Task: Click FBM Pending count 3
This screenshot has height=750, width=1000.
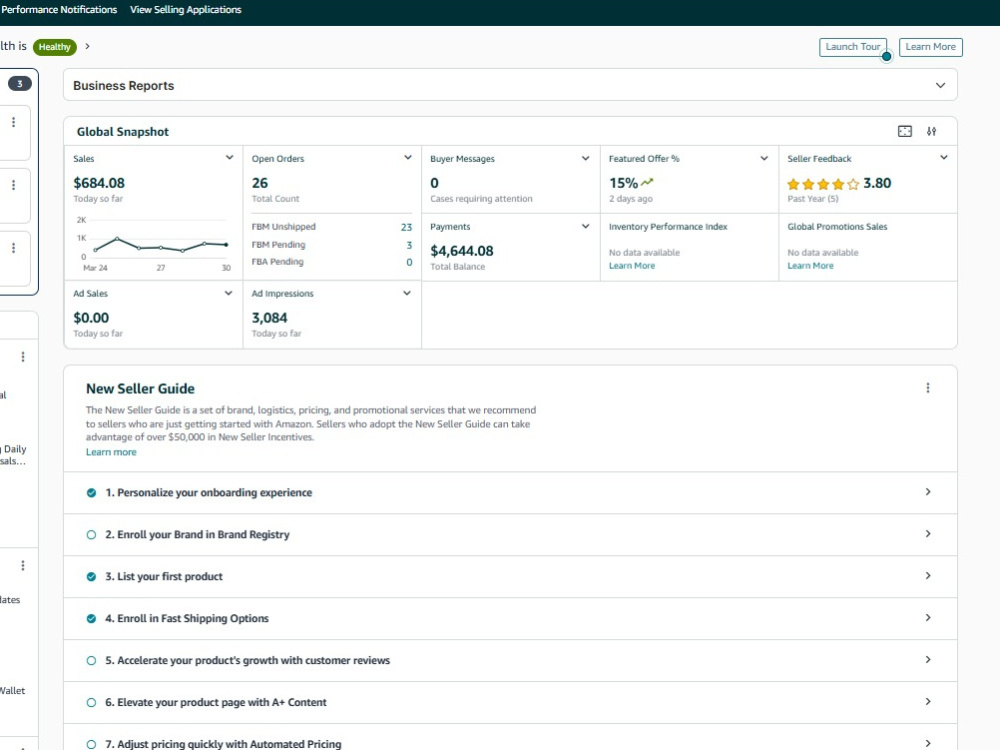Action: click(409, 245)
